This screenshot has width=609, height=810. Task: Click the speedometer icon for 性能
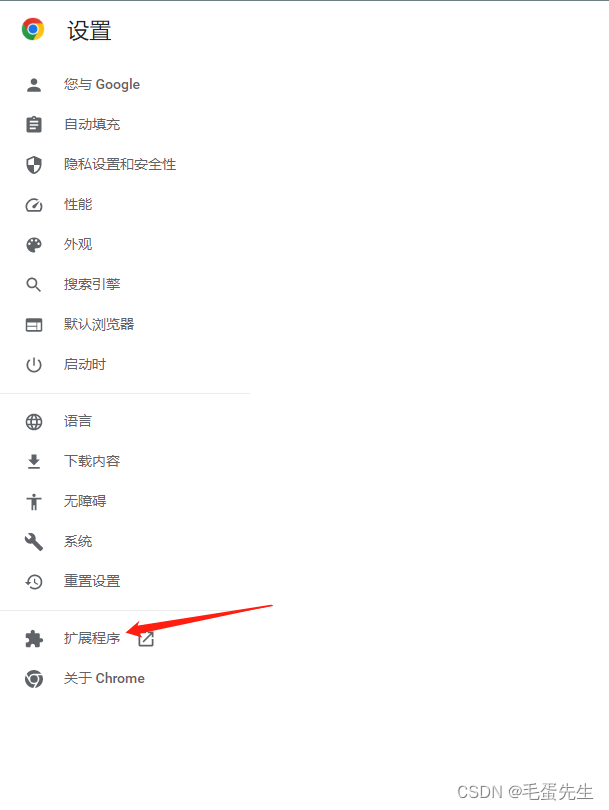(34, 205)
